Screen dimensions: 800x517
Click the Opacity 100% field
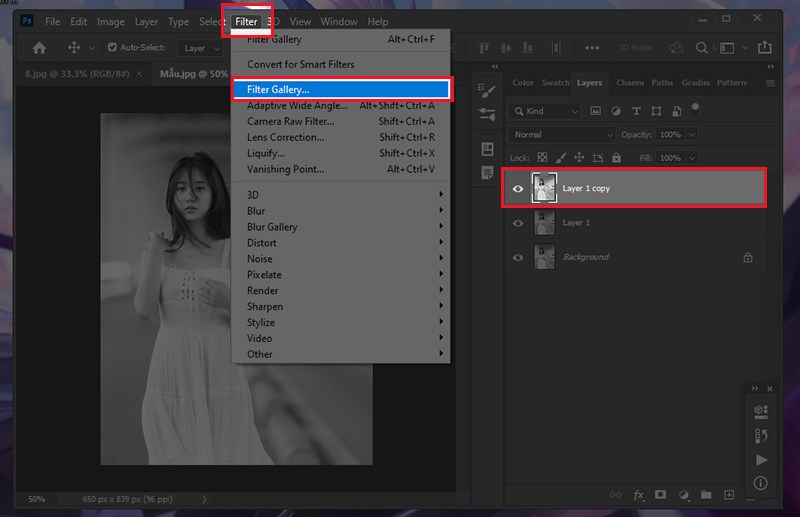tap(670, 135)
